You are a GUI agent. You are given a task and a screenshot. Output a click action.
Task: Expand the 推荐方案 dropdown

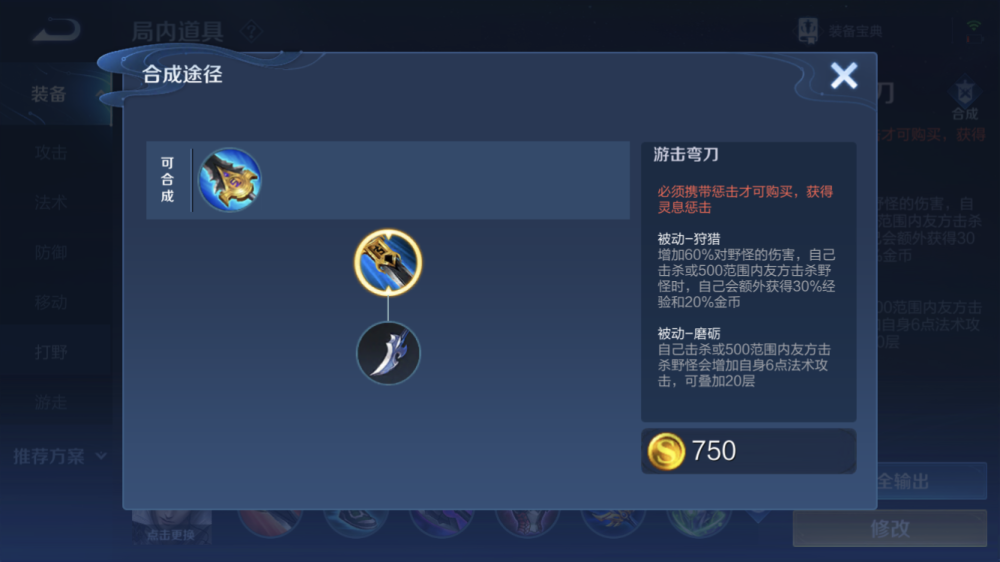[x=60, y=456]
